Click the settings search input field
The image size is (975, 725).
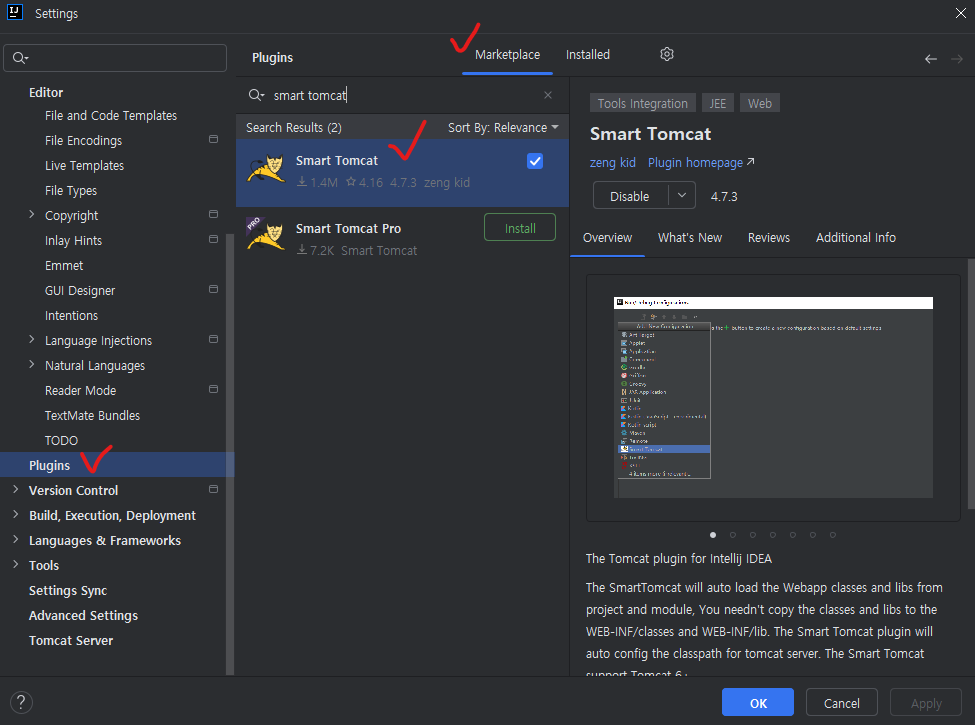pyautogui.click(x=115, y=58)
